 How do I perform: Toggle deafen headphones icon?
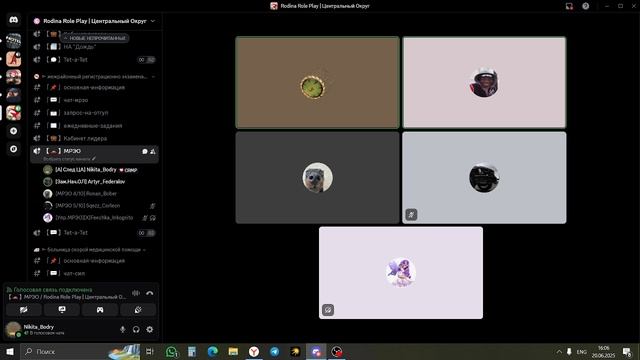136,329
